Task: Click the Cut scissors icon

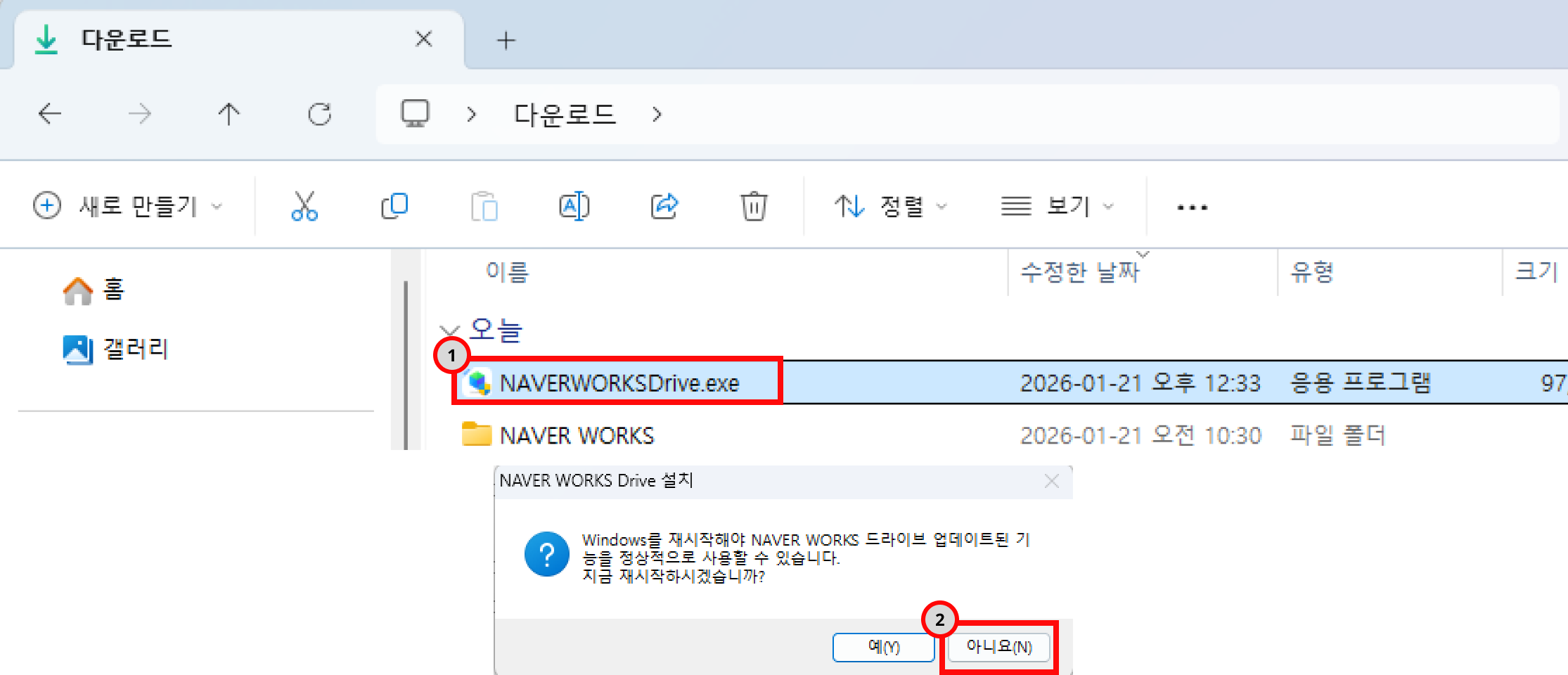Action: pos(304,206)
